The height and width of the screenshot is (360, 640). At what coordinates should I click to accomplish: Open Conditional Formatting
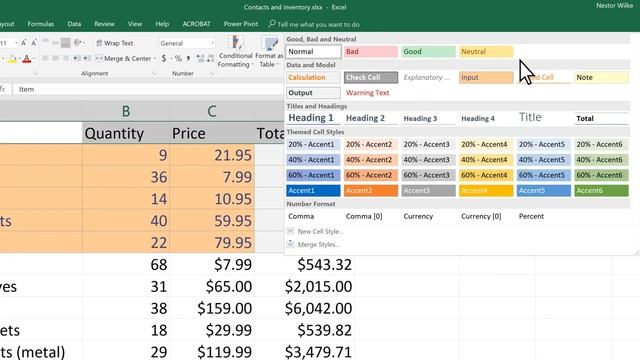[236, 51]
